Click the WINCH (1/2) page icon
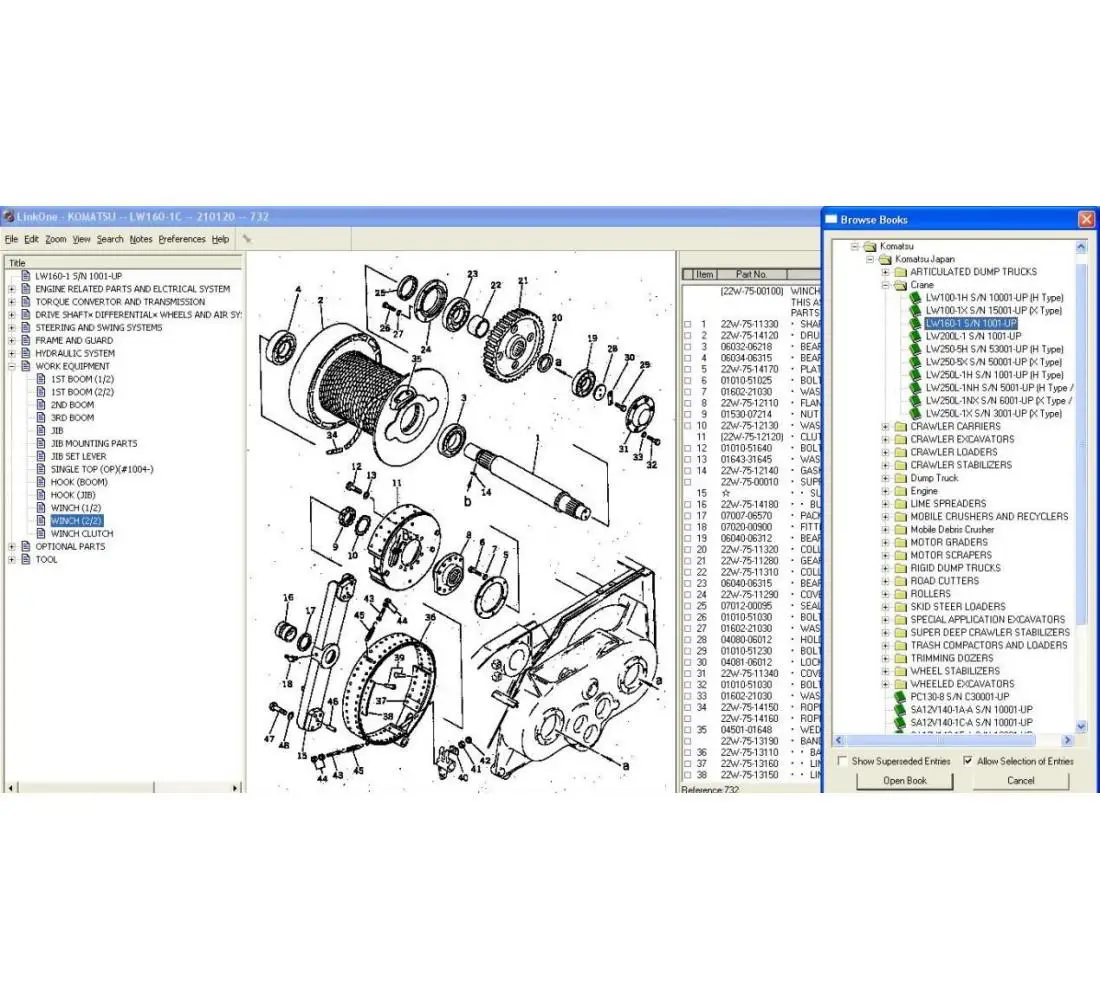Screen dimensions: 1100x1000 (x=41, y=507)
